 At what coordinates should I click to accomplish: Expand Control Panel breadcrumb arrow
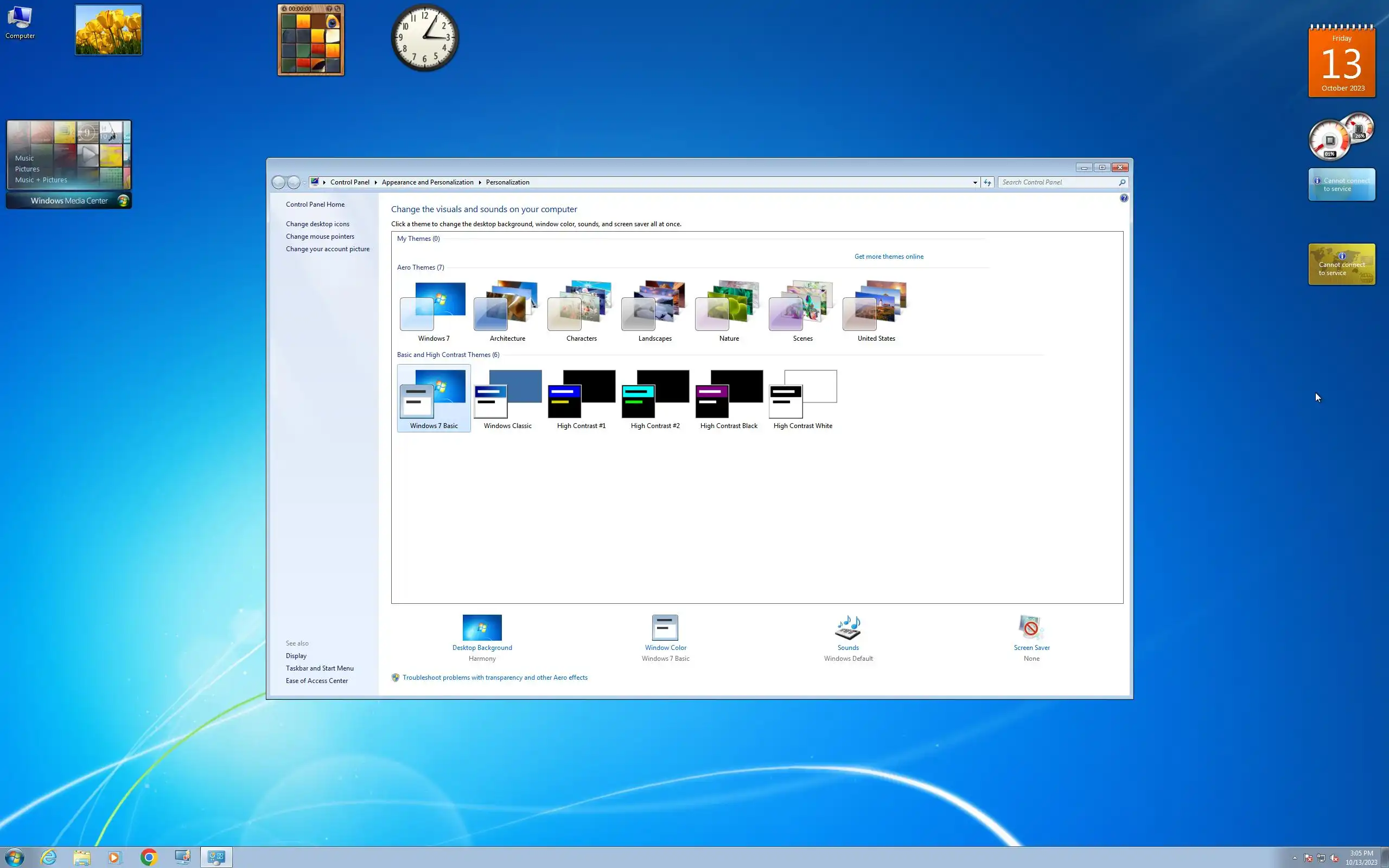pos(376,183)
